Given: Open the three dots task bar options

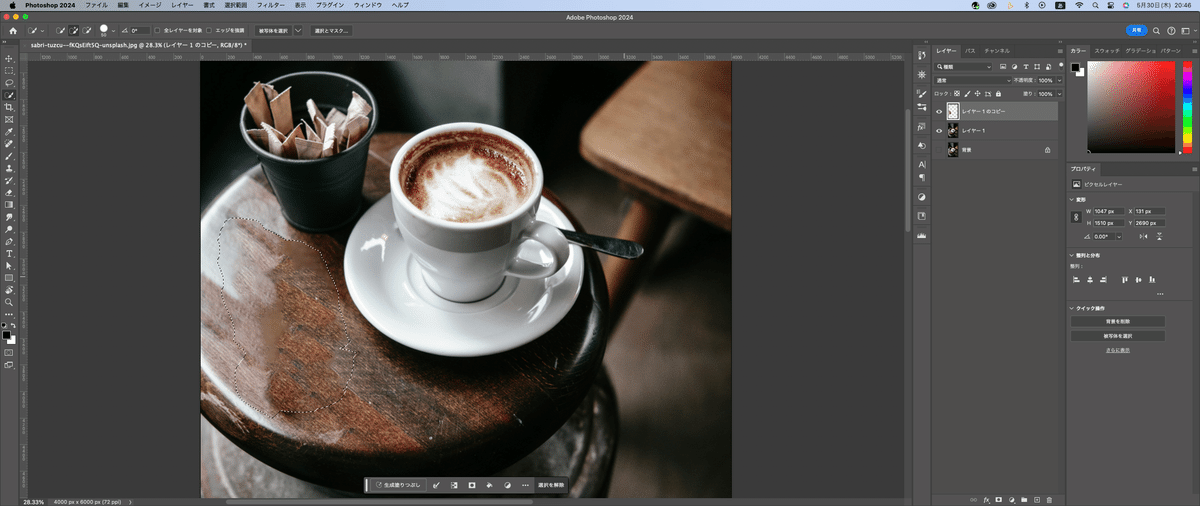Looking at the screenshot, I should 525,485.
